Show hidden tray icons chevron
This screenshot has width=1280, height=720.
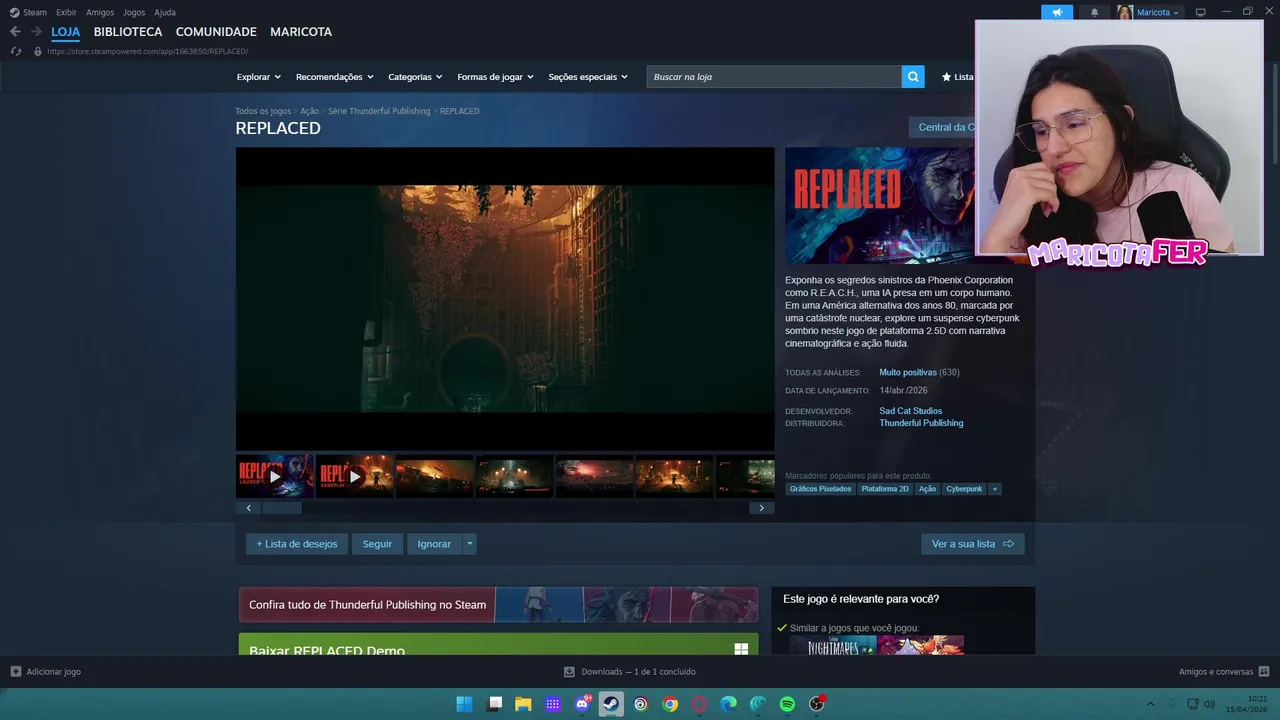pos(1150,704)
